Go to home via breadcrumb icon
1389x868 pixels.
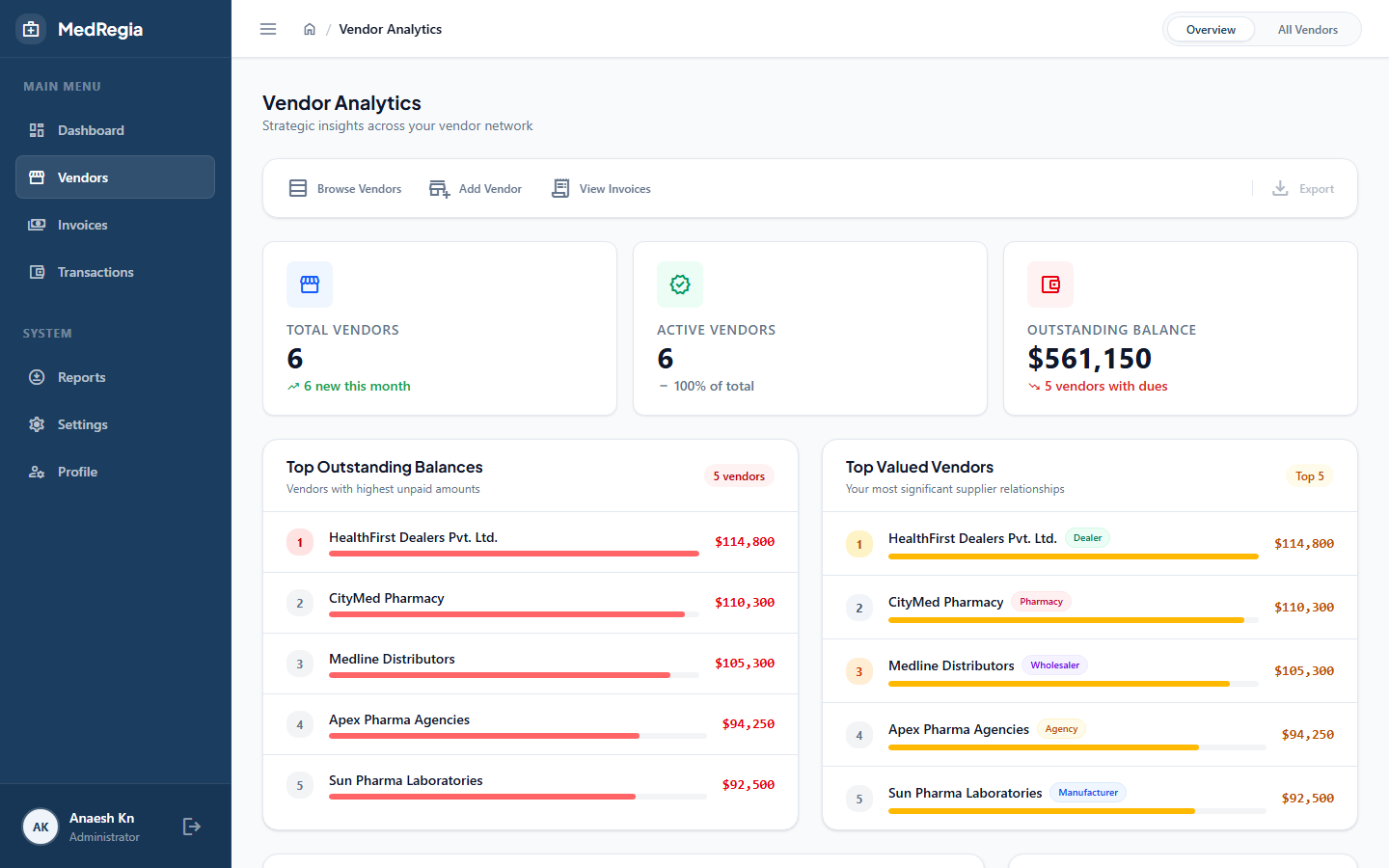310,29
